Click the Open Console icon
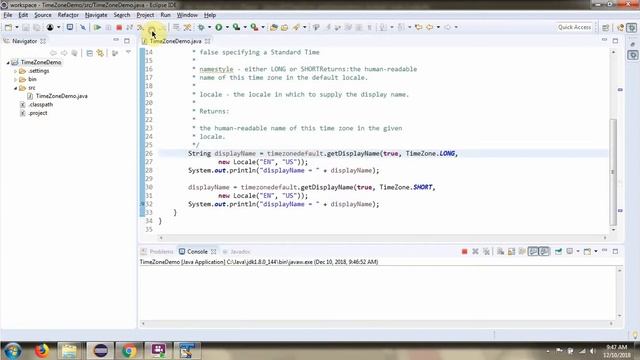The image size is (640, 360). click(587, 251)
